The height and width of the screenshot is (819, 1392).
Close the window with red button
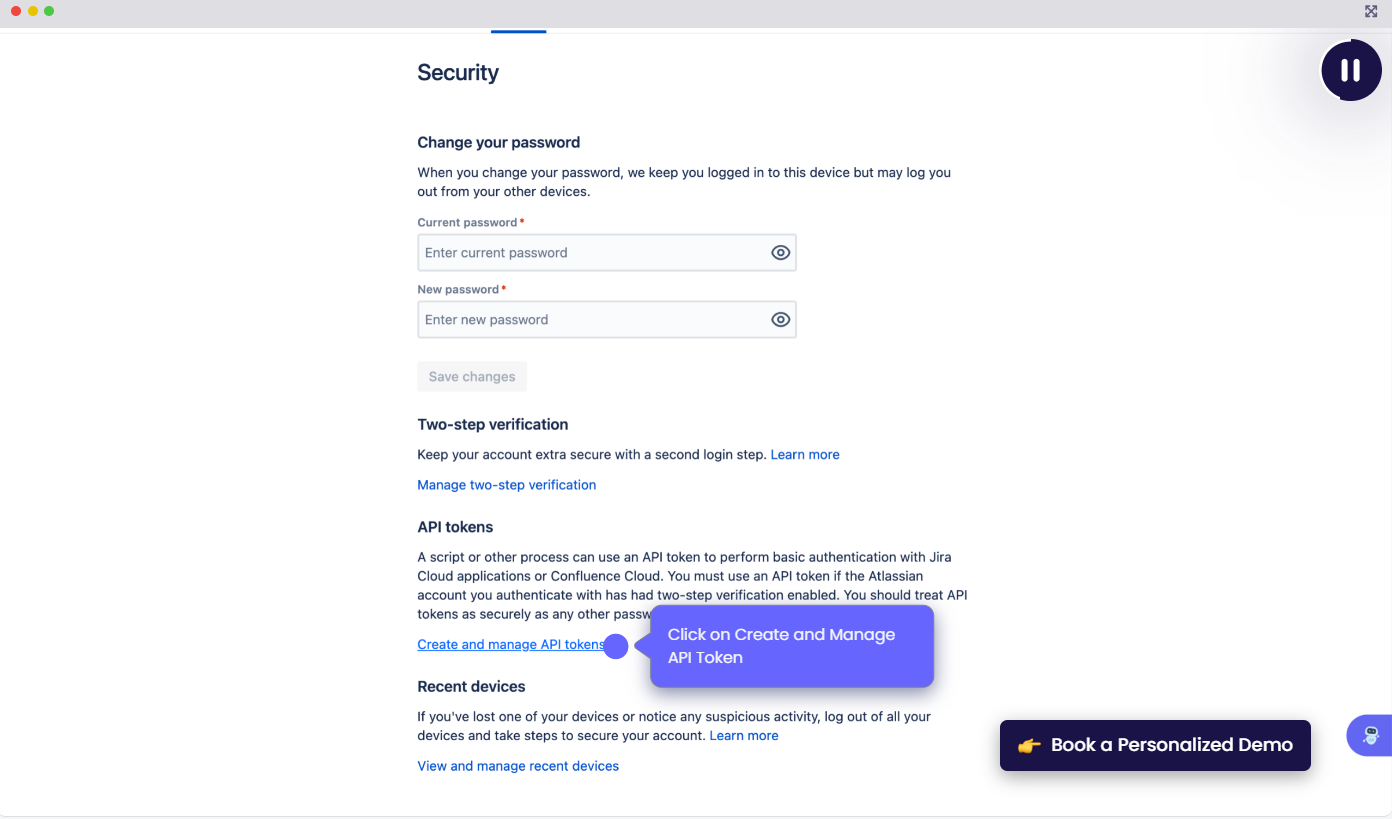pos(17,11)
